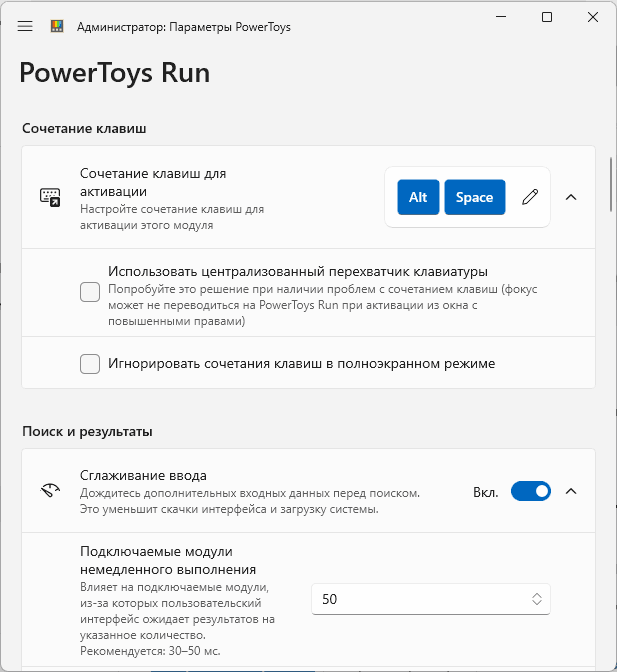This screenshot has width=617, height=672.
Task: Click the speedometer icon next to Сглаживание ввода
Action: [50, 490]
